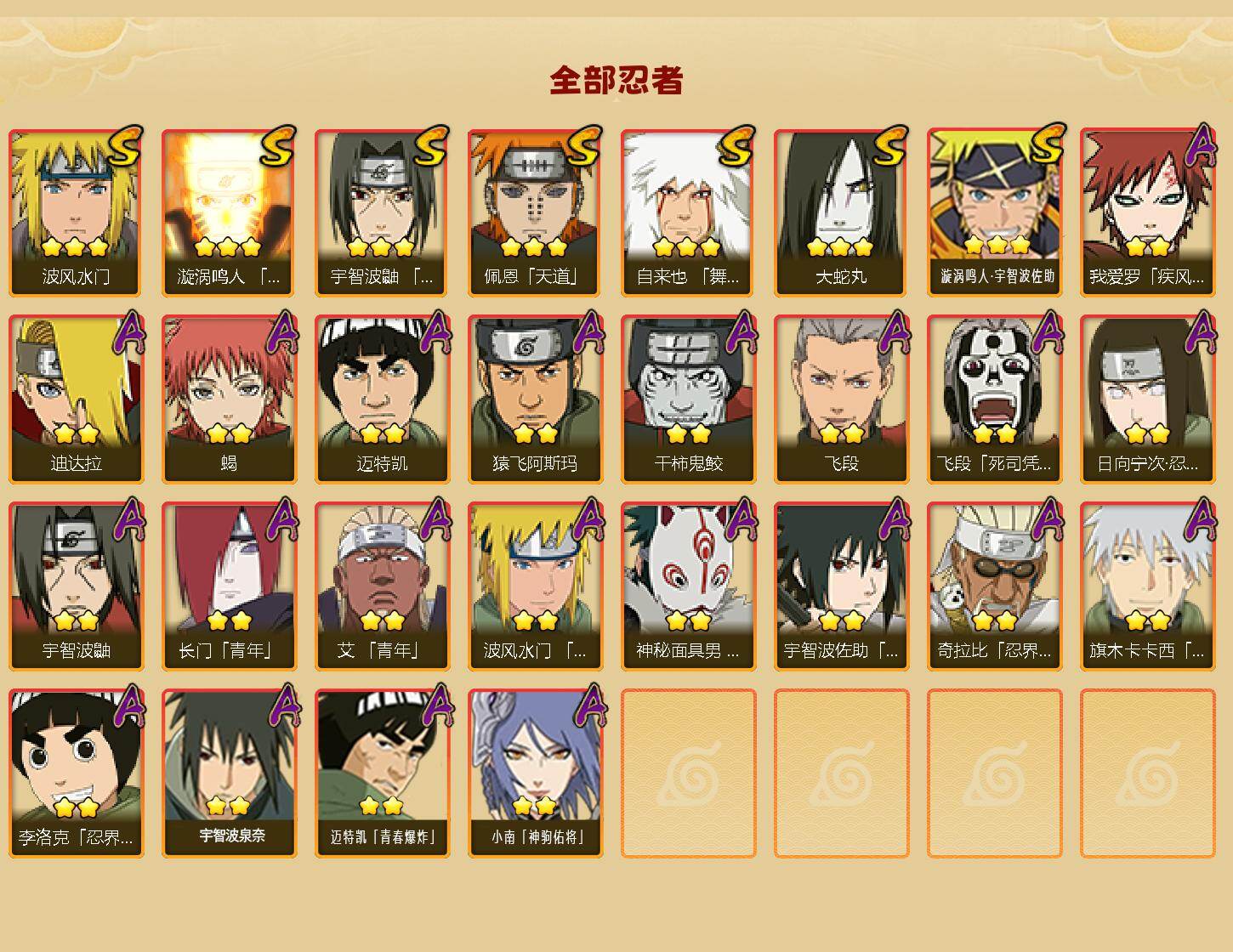Pick the 蝎 ninja card

pos(229,399)
